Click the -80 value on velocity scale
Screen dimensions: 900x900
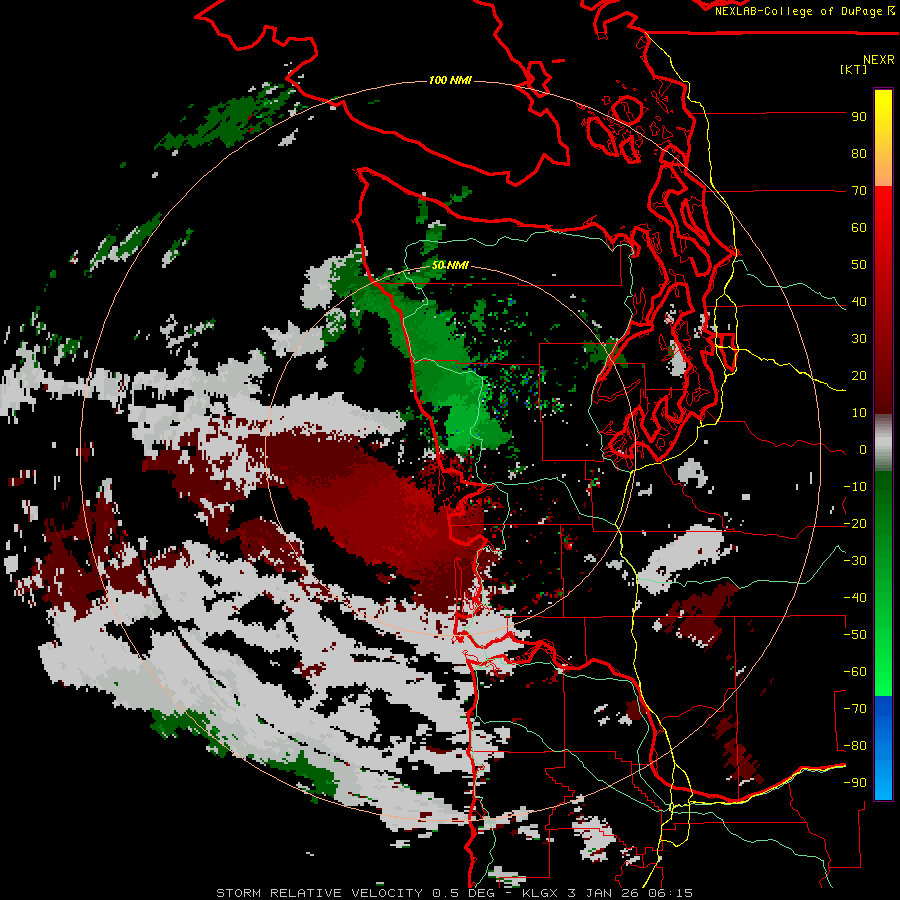click(855, 746)
